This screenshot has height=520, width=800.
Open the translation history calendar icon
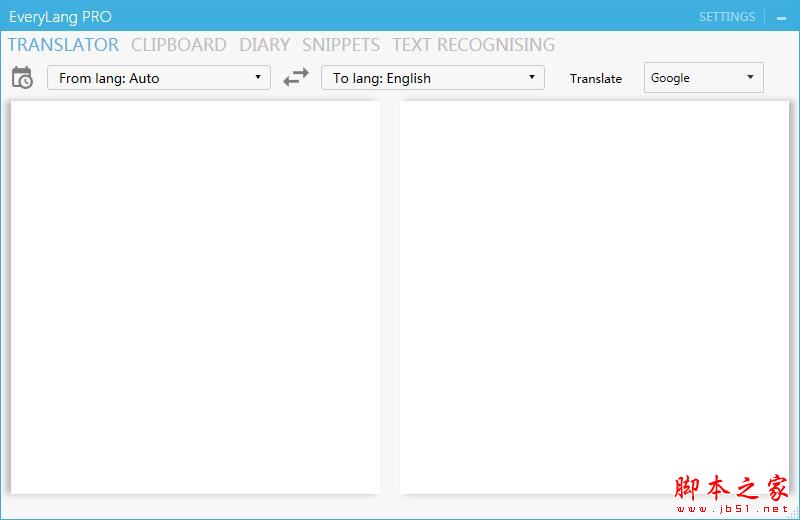[22, 78]
